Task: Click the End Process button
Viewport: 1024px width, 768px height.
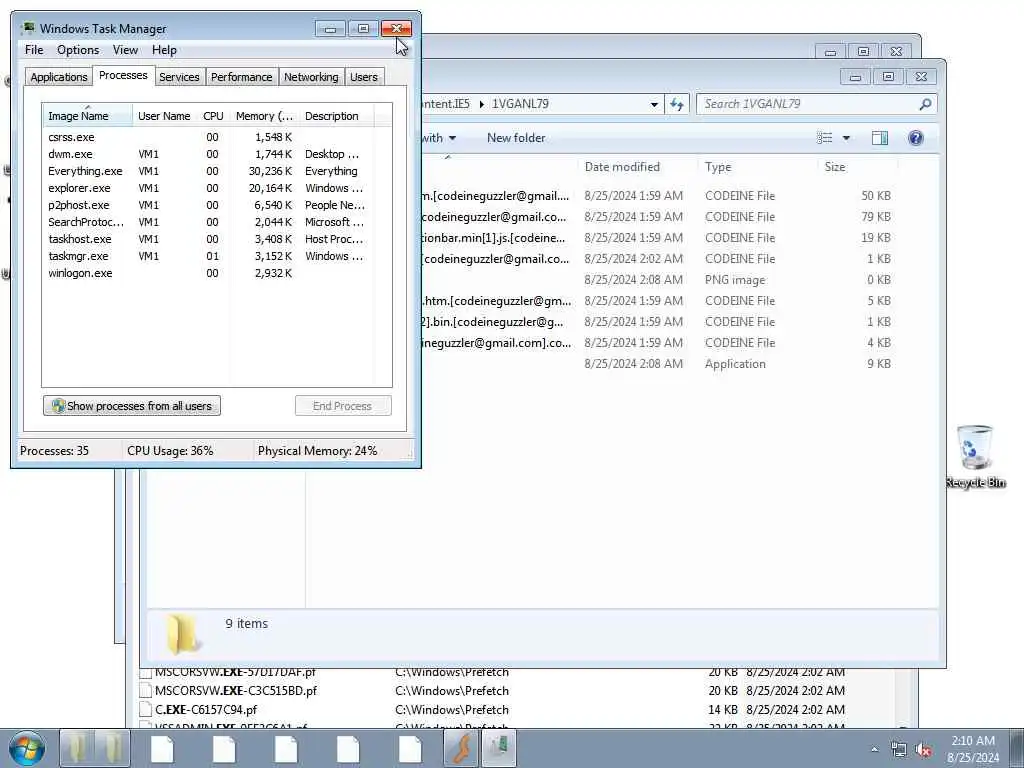Action: click(x=343, y=406)
